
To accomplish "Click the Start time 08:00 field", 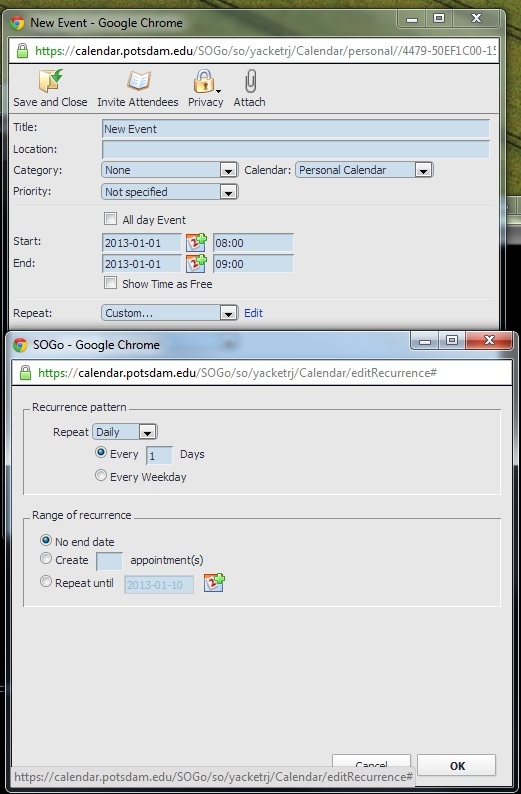I will pyautogui.click(x=253, y=243).
